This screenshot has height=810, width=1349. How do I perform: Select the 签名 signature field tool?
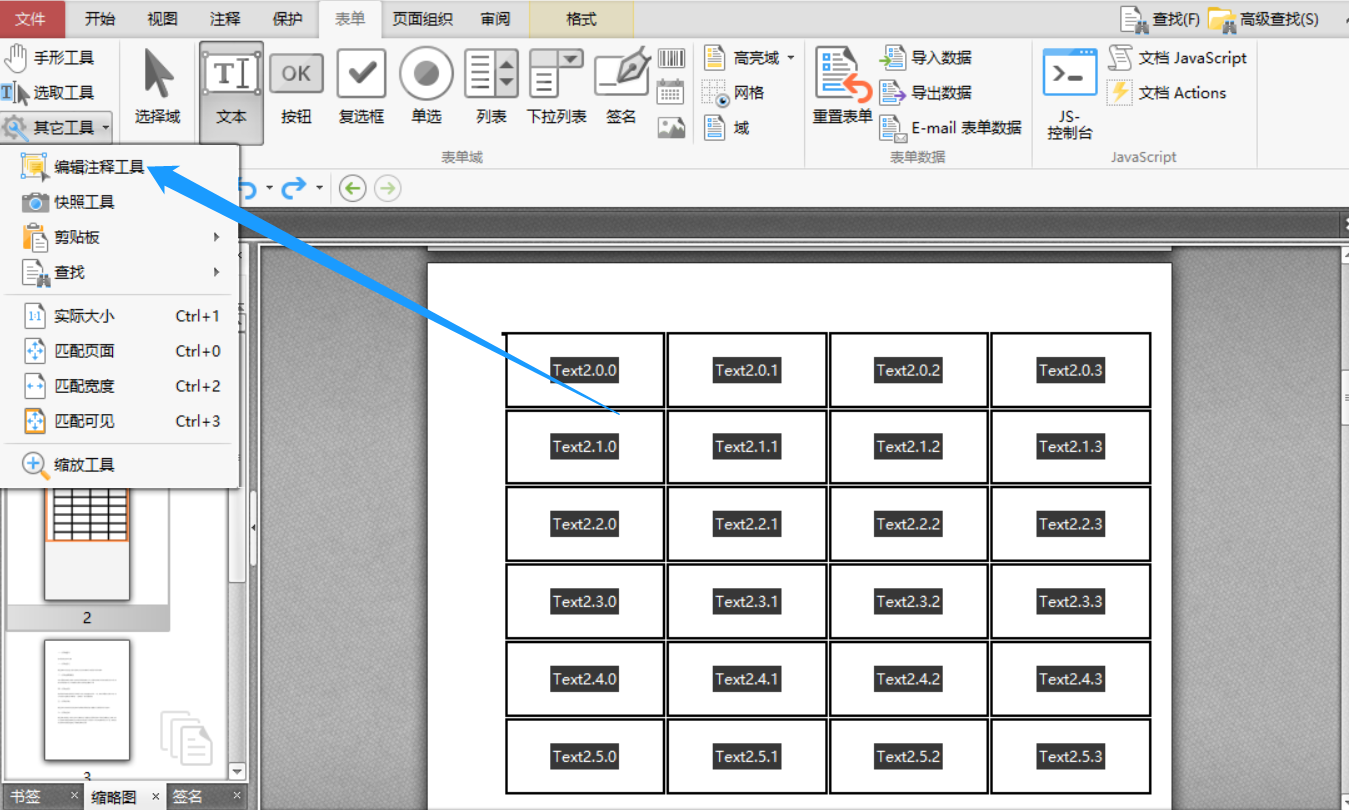click(621, 88)
